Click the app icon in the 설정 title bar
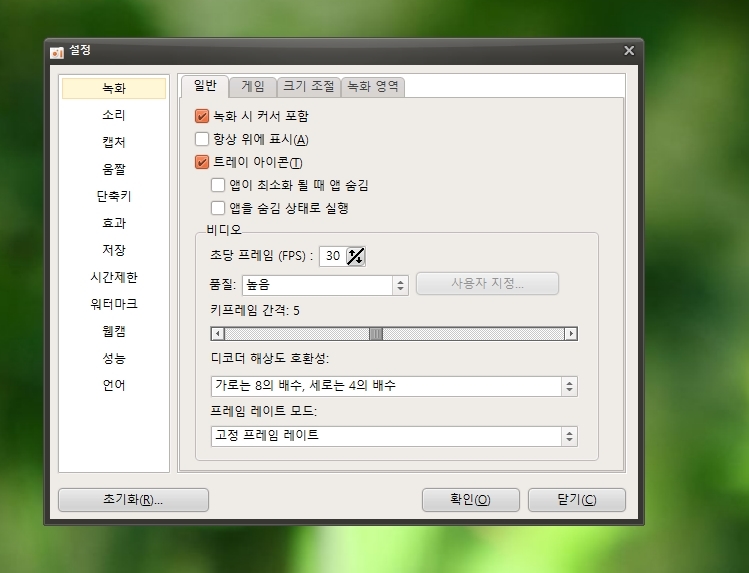 click(57, 52)
